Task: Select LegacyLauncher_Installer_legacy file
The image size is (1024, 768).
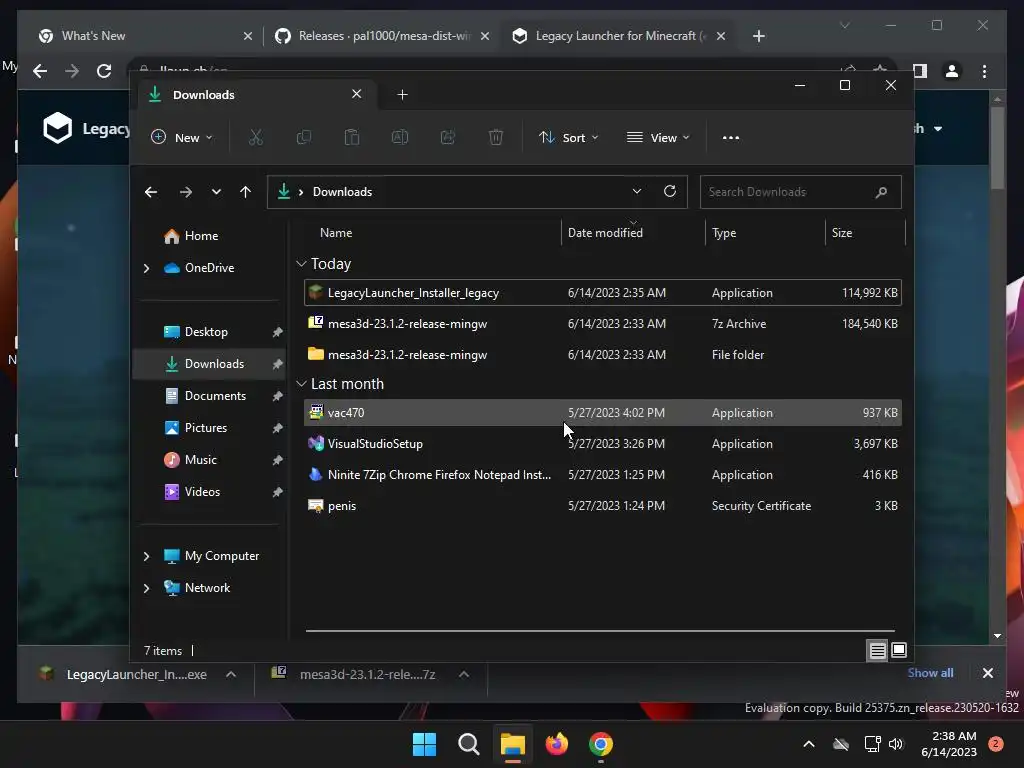Action: click(x=603, y=293)
